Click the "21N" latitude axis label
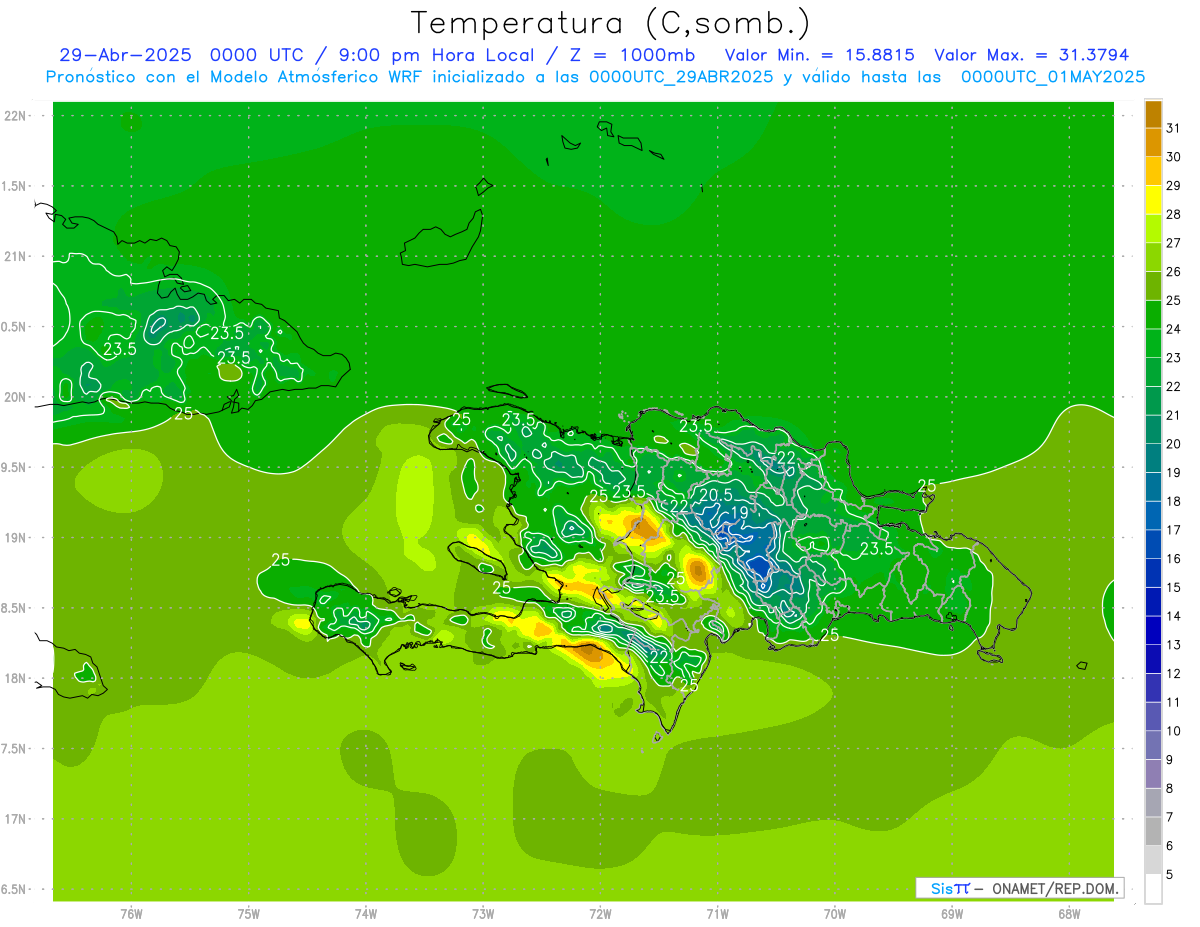 pos(16,257)
